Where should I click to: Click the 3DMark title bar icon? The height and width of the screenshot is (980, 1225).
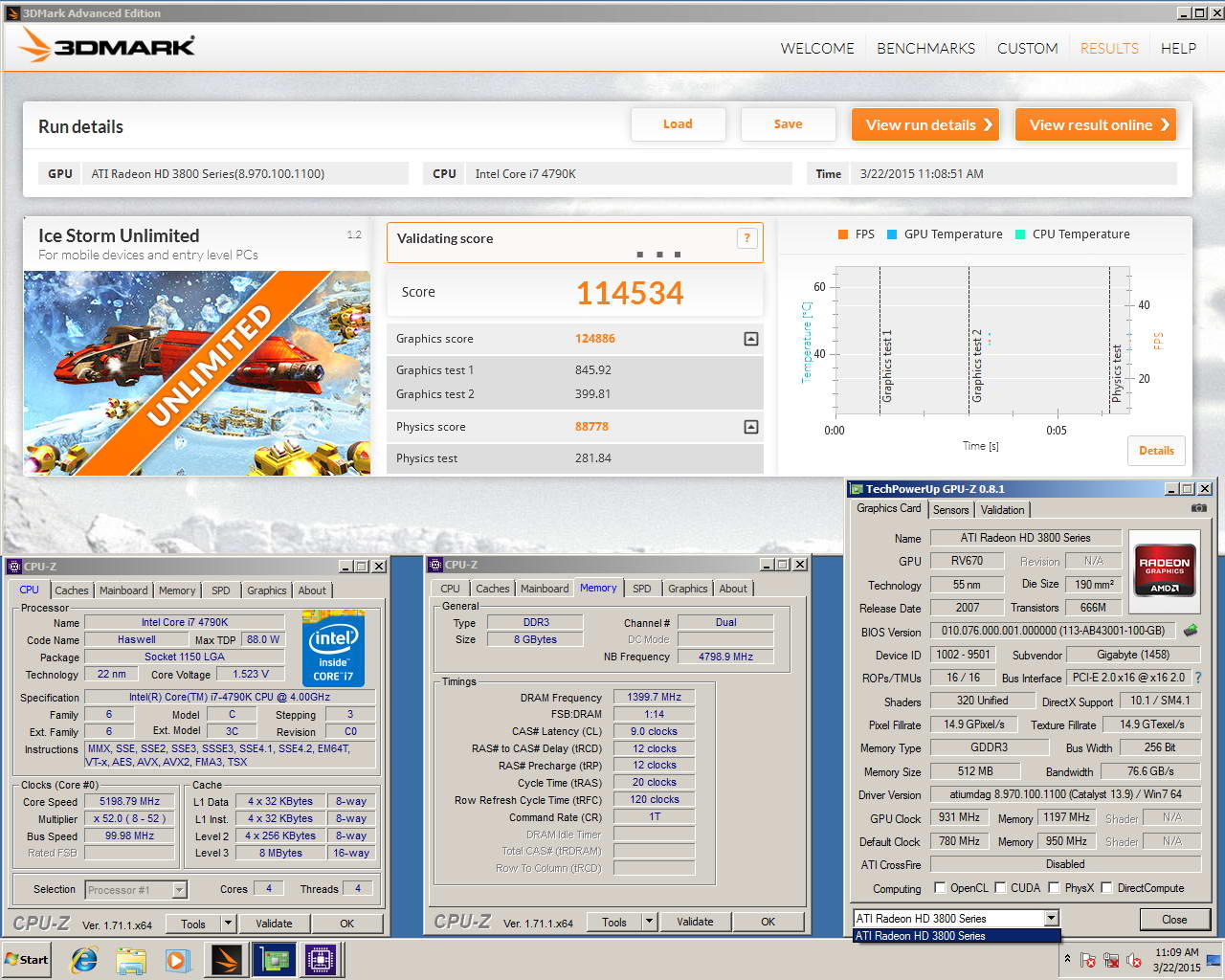coord(12,13)
